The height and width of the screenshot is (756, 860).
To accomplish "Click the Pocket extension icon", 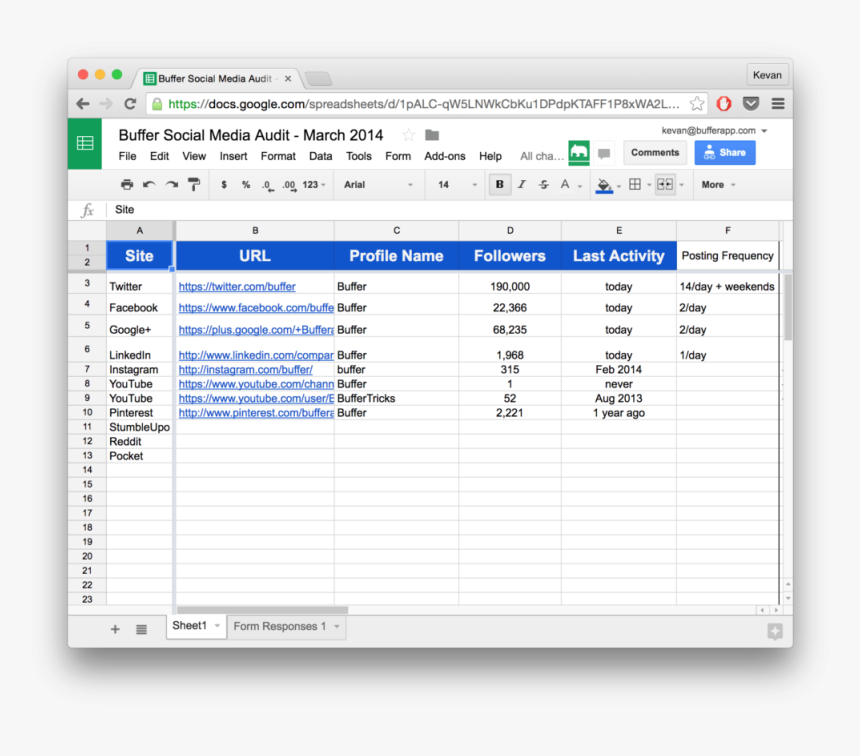I will coord(751,104).
